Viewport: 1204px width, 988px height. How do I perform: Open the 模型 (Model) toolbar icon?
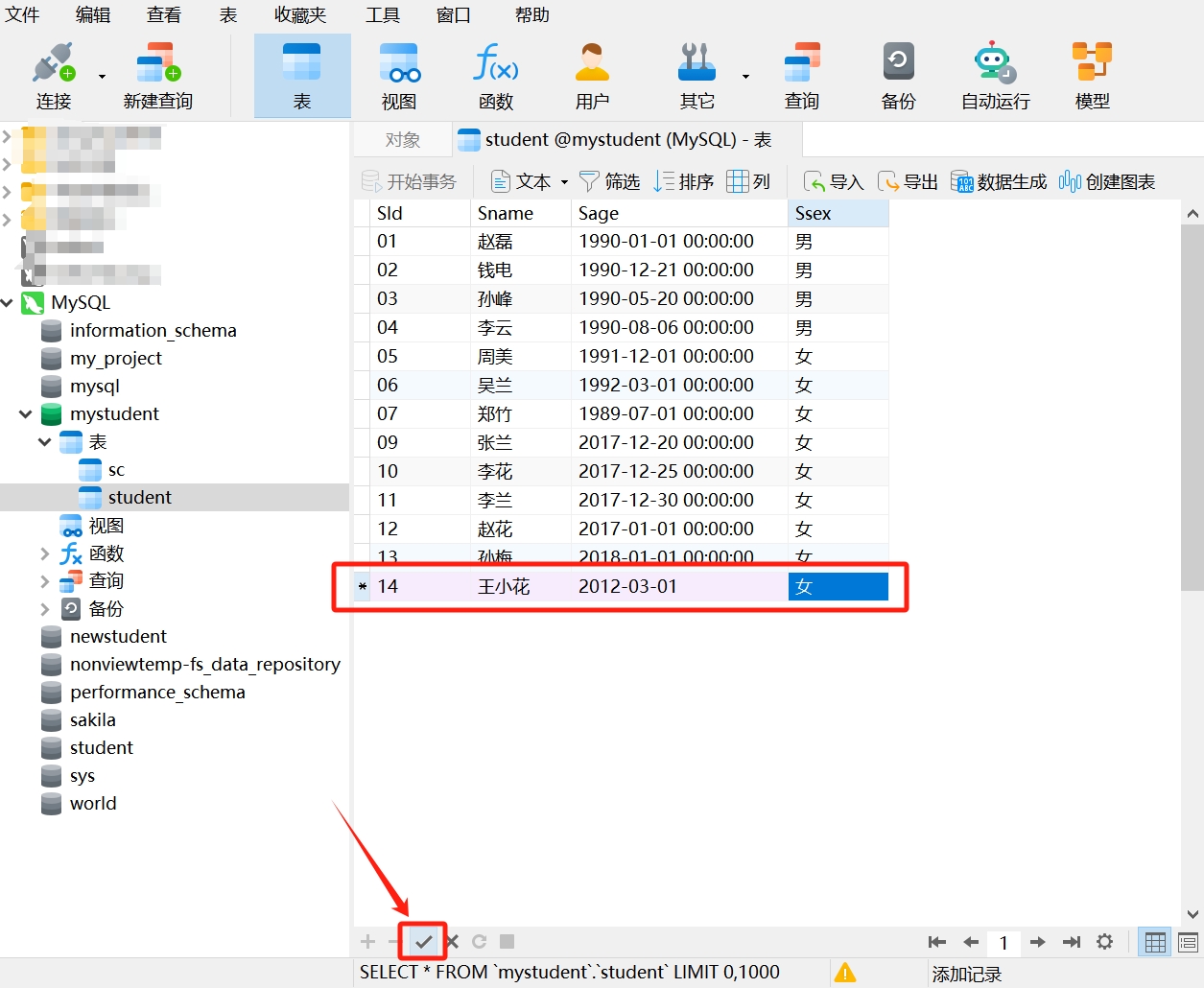click(1092, 76)
